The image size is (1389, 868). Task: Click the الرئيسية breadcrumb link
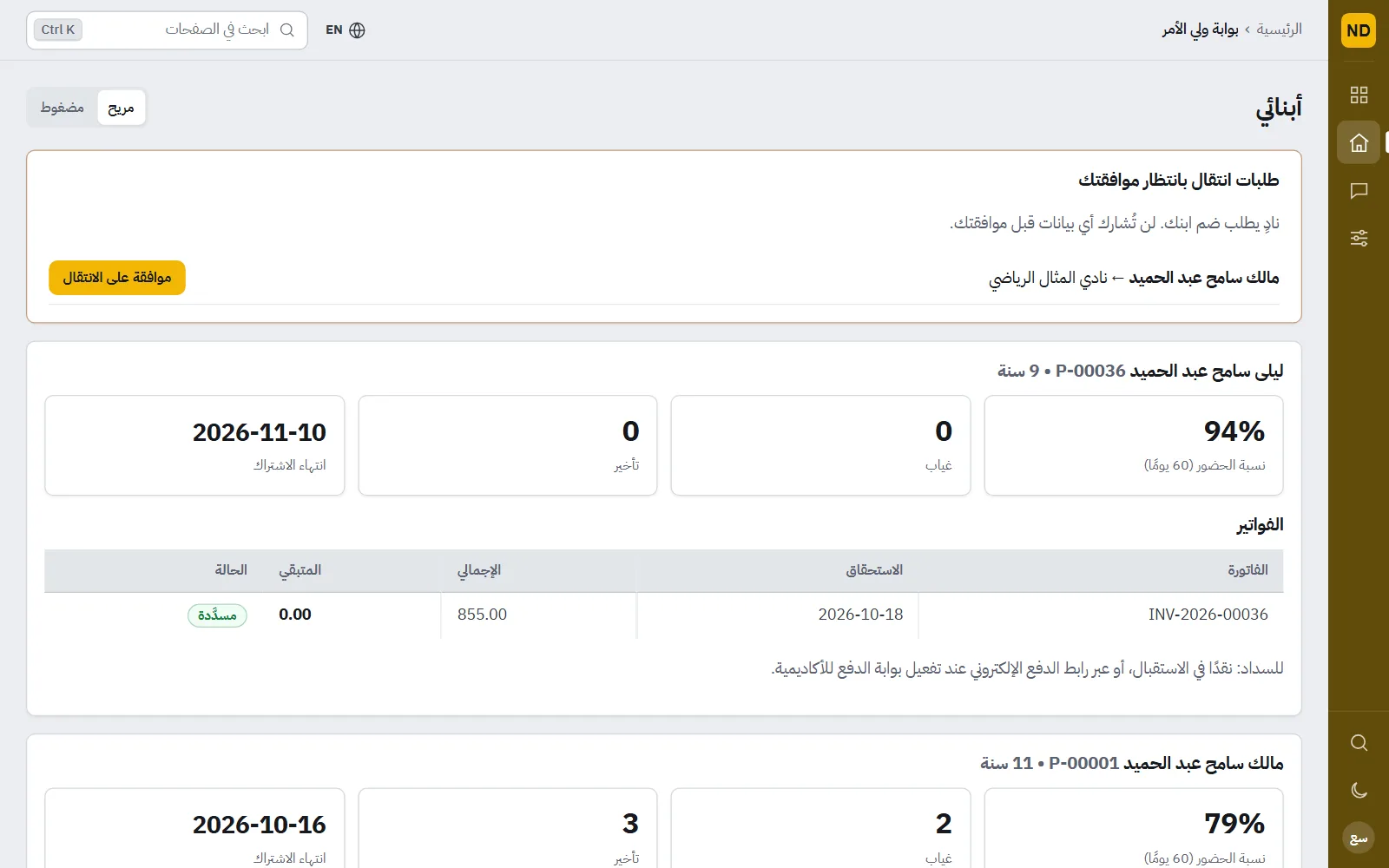click(1279, 30)
